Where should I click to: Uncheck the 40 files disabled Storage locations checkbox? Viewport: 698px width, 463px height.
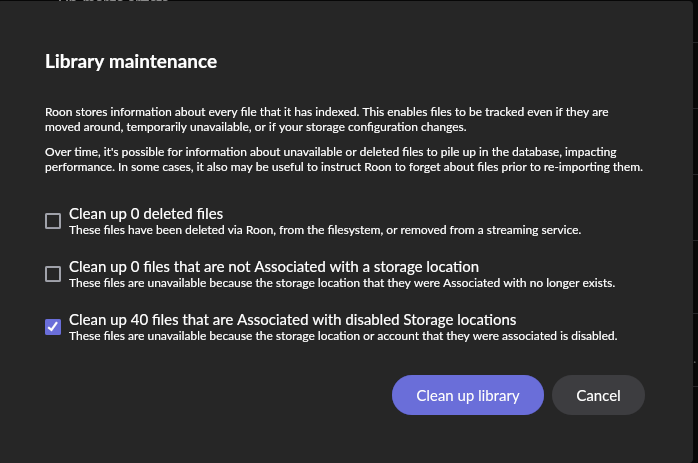(x=53, y=327)
